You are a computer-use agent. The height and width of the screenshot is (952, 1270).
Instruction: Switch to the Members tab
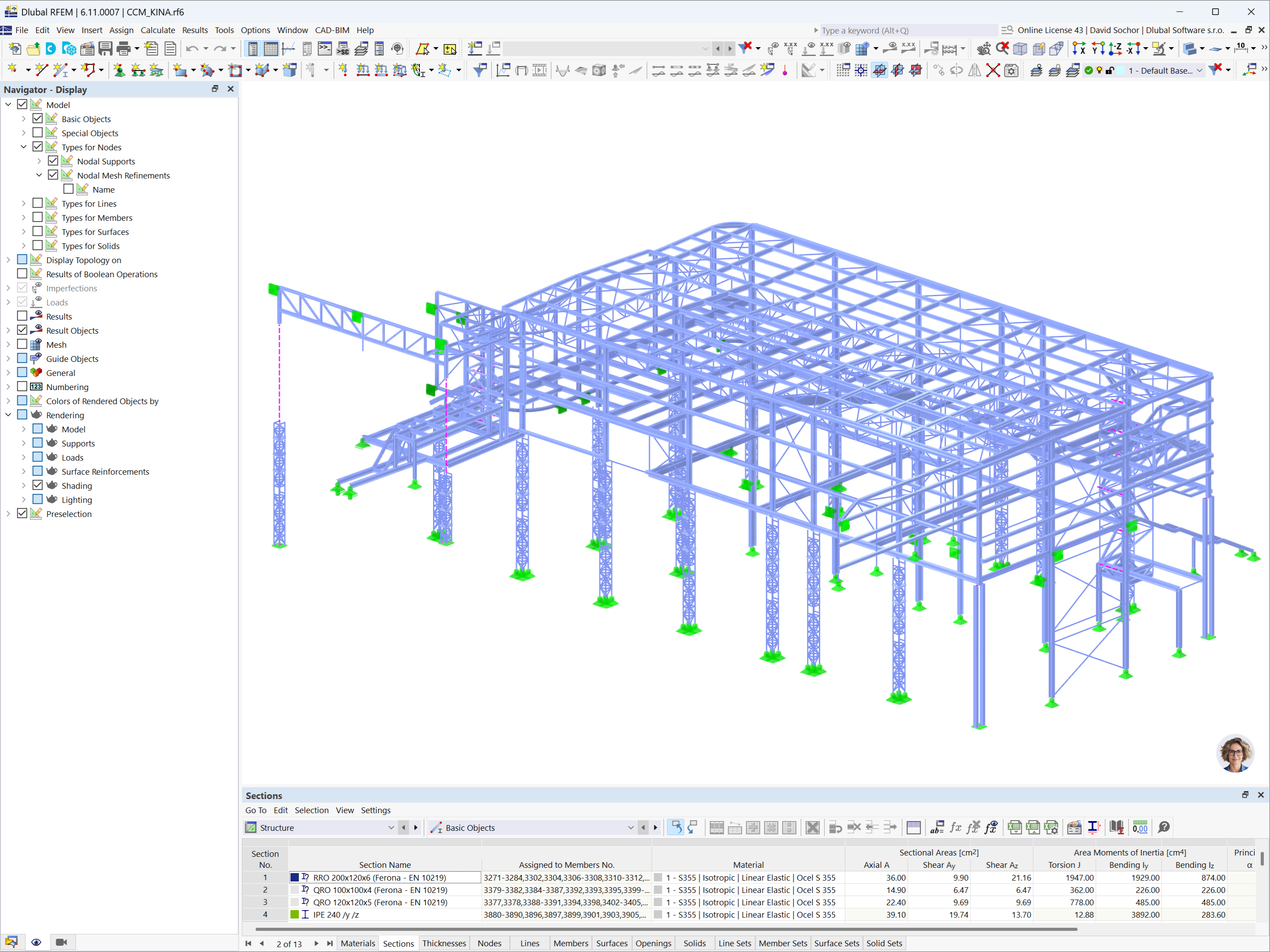tap(570, 943)
